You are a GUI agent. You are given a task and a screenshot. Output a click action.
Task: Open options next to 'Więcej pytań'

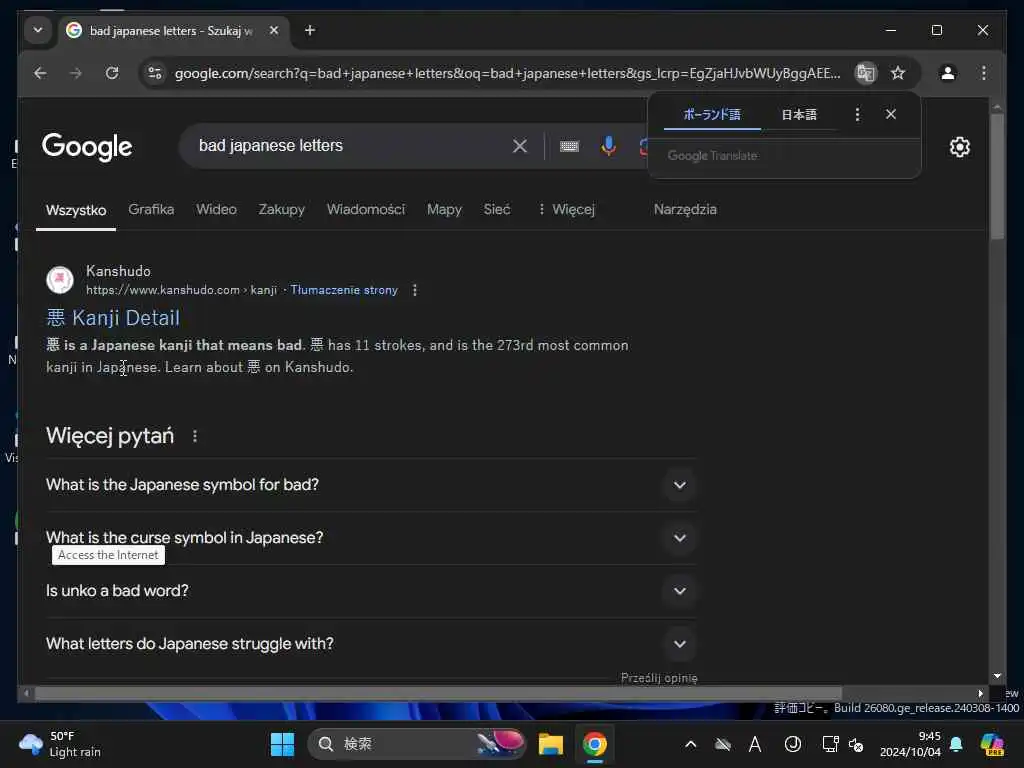195,436
